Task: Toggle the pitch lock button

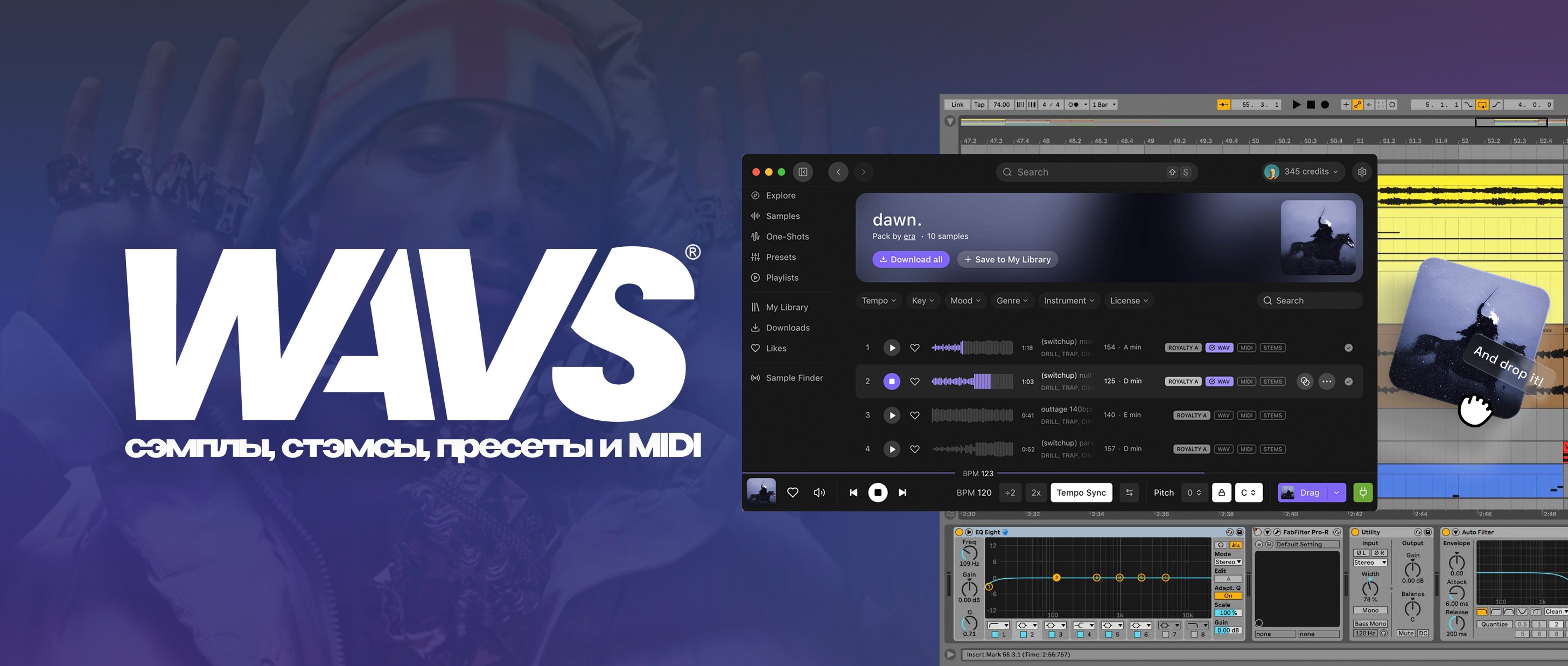Action: [1221, 492]
